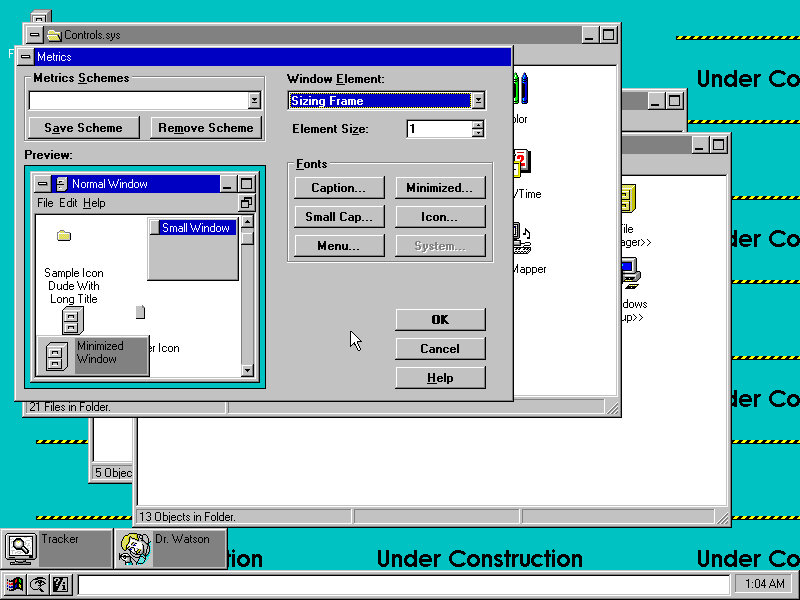Open the Color crayons icon
This screenshot has height=600, width=800.
(521, 90)
